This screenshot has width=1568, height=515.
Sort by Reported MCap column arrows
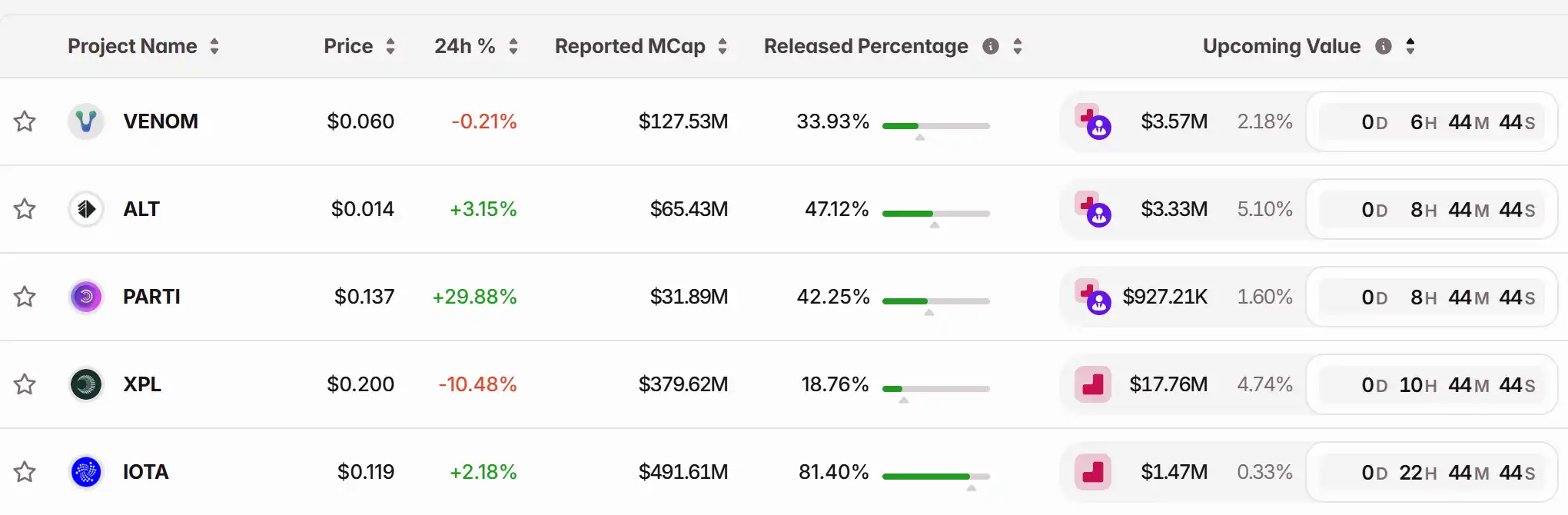click(723, 46)
